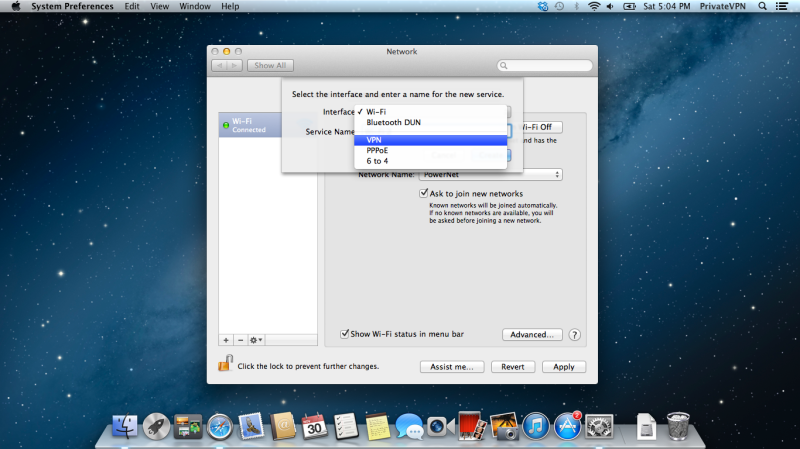This screenshot has height=449, width=800.
Task: Click the minus button to remove service
Action: [240, 340]
